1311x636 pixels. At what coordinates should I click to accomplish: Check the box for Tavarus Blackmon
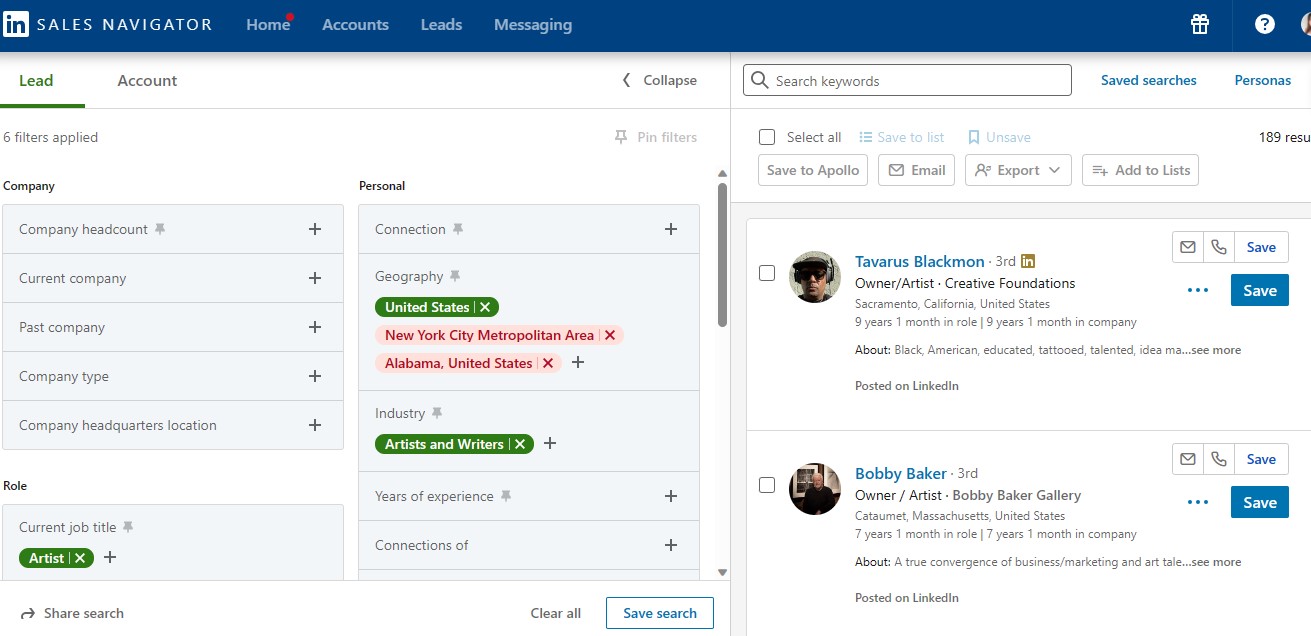point(767,273)
